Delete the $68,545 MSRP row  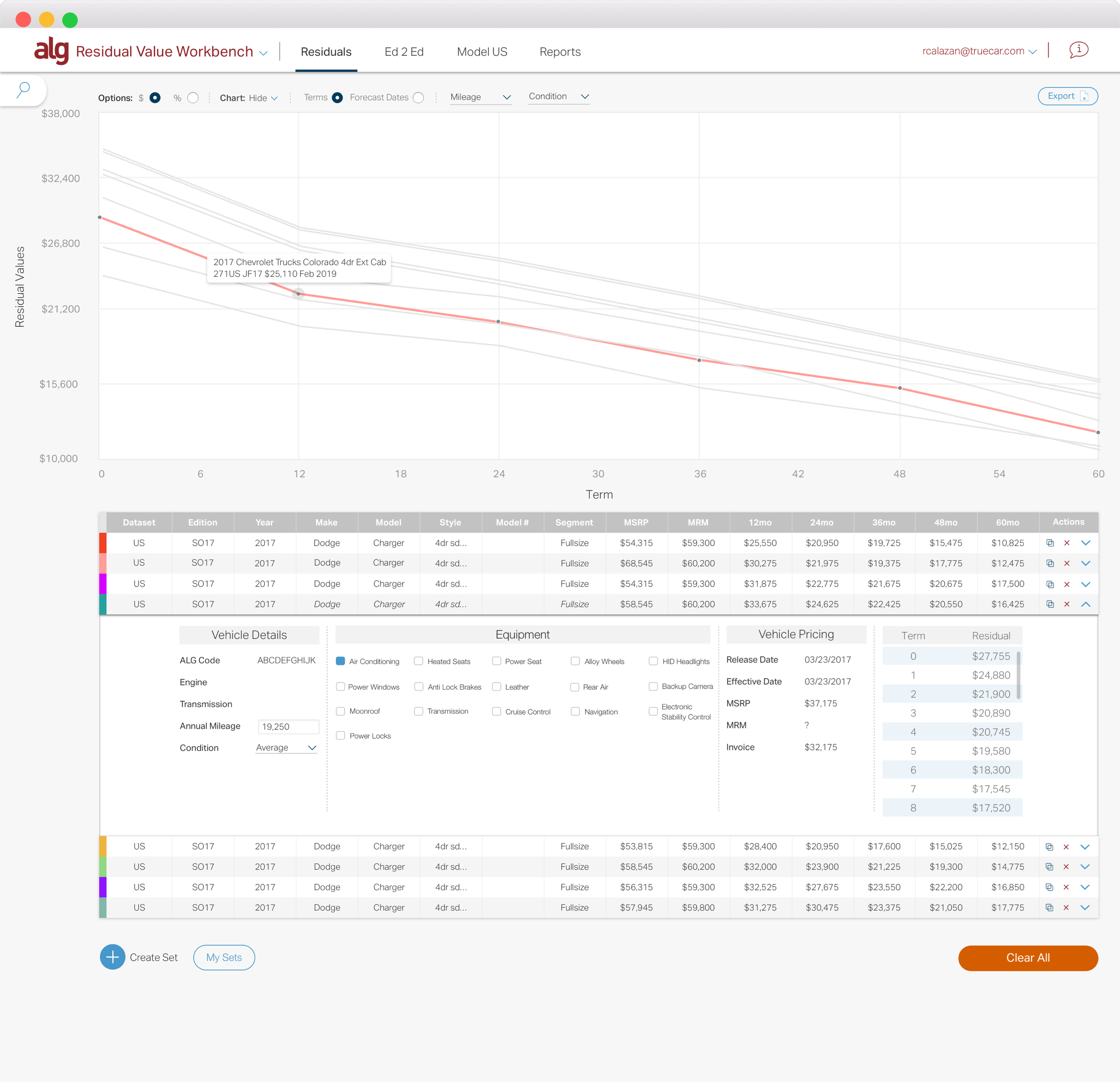click(x=1066, y=564)
